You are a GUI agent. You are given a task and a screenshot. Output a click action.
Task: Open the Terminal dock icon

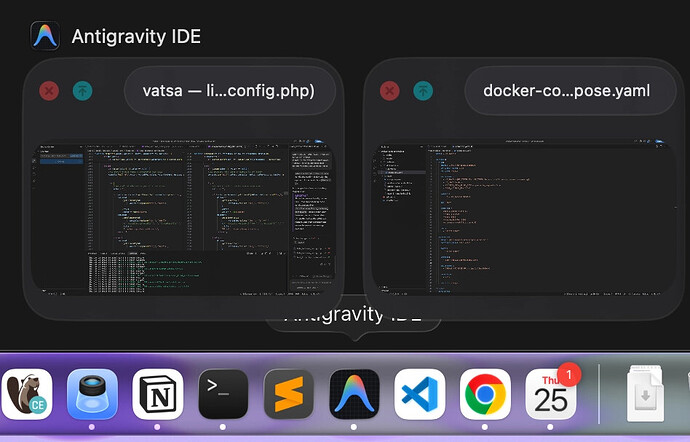pos(223,394)
